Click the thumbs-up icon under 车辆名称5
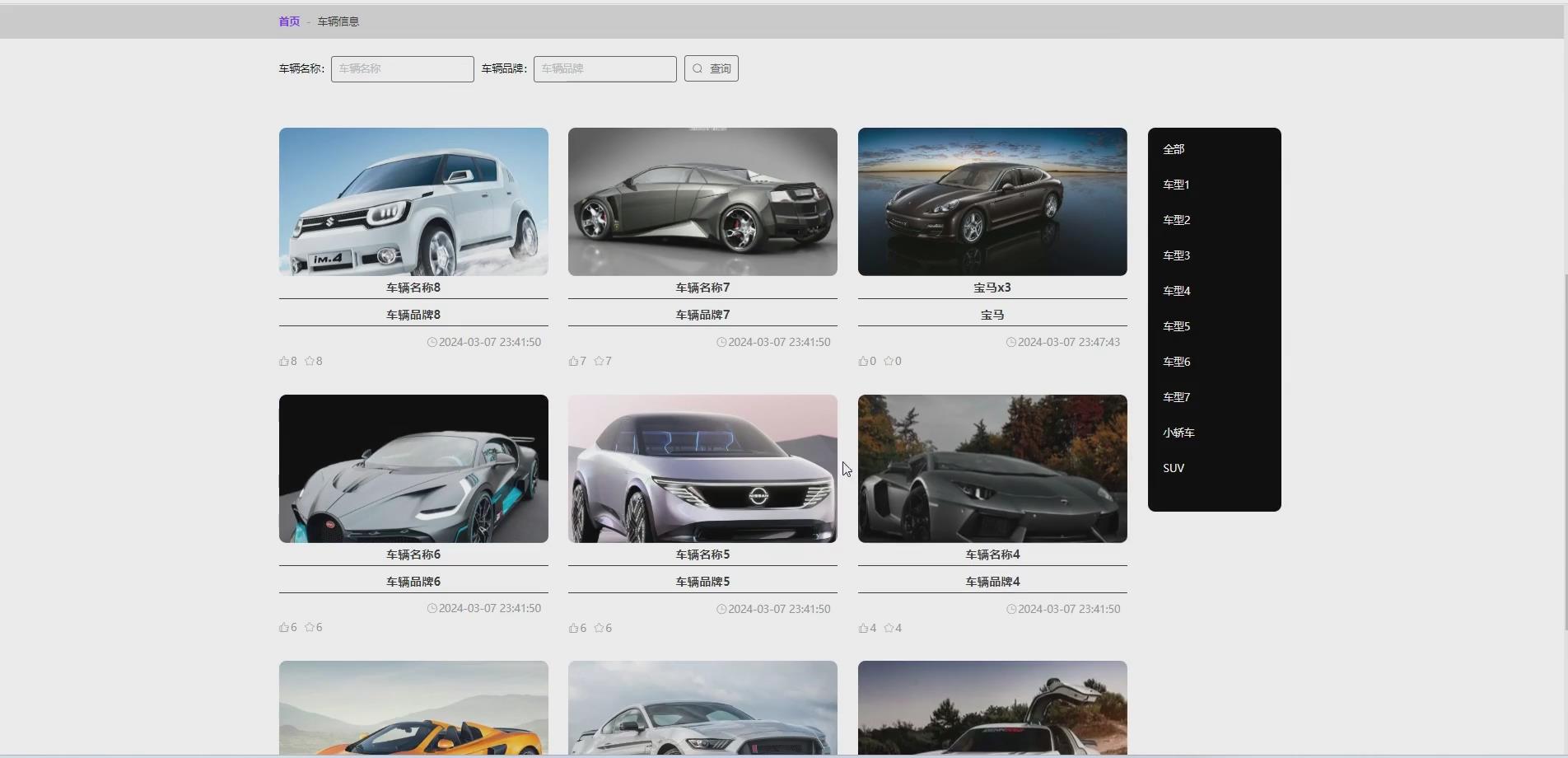 (573, 628)
